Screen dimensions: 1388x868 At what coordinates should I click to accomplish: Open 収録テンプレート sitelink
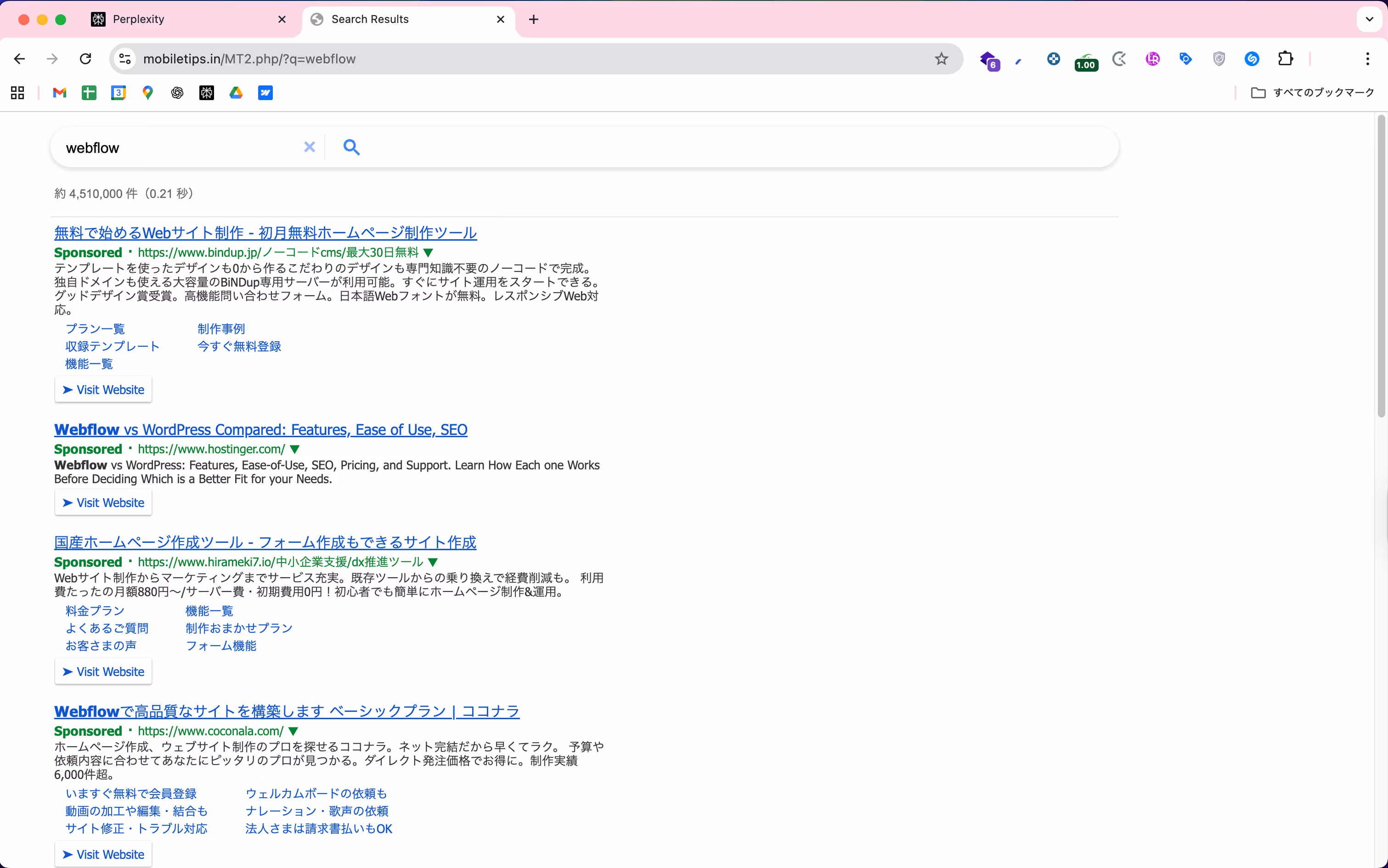(x=113, y=346)
